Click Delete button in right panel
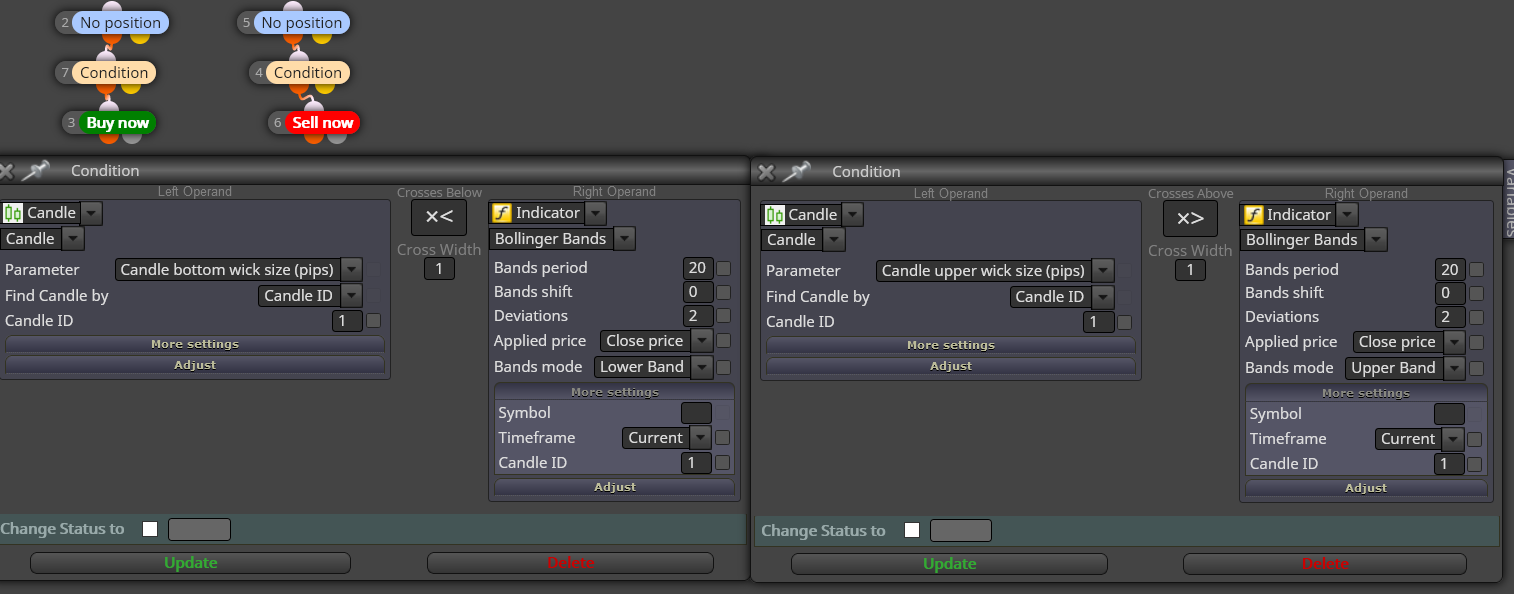Screen dimensions: 1514x594 [1326, 564]
